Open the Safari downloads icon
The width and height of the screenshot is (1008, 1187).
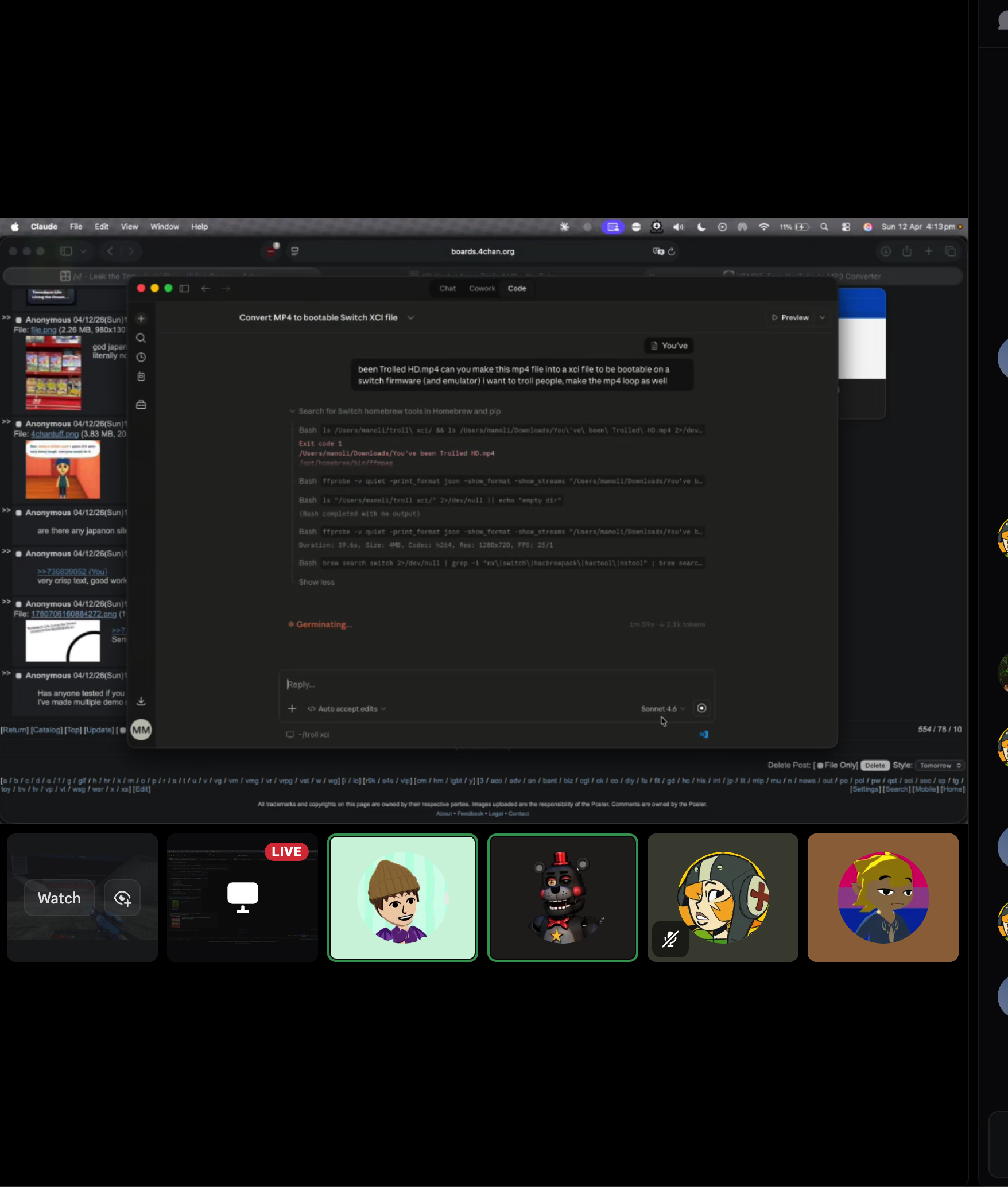[x=886, y=251]
